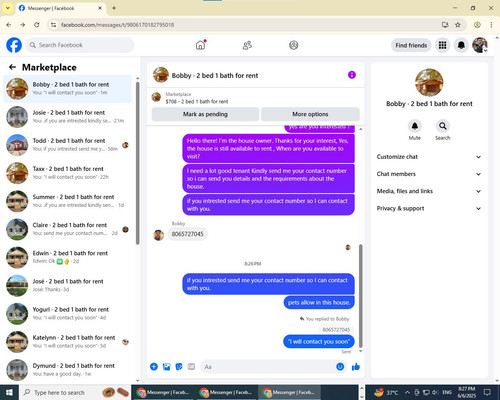Attach a photo file in composer
The height and width of the screenshot is (400, 500).
tap(166, 367)
